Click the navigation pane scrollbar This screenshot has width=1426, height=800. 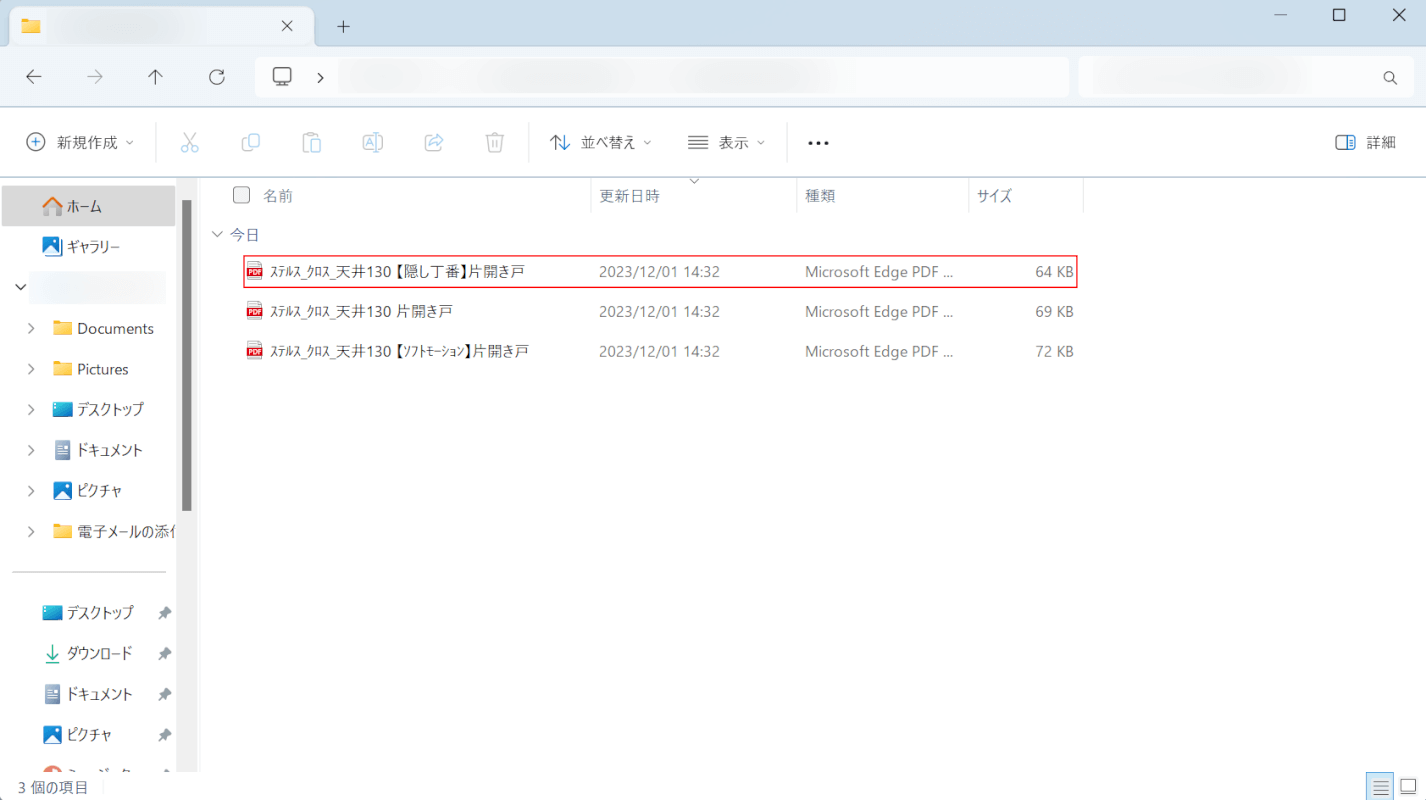(186, 355)
